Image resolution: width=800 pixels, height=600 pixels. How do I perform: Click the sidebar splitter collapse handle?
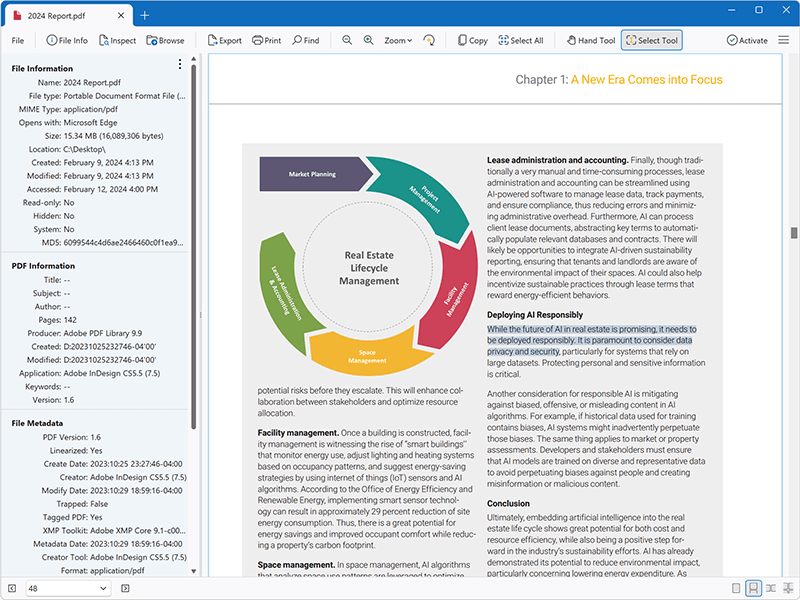(x=201, y=315)
